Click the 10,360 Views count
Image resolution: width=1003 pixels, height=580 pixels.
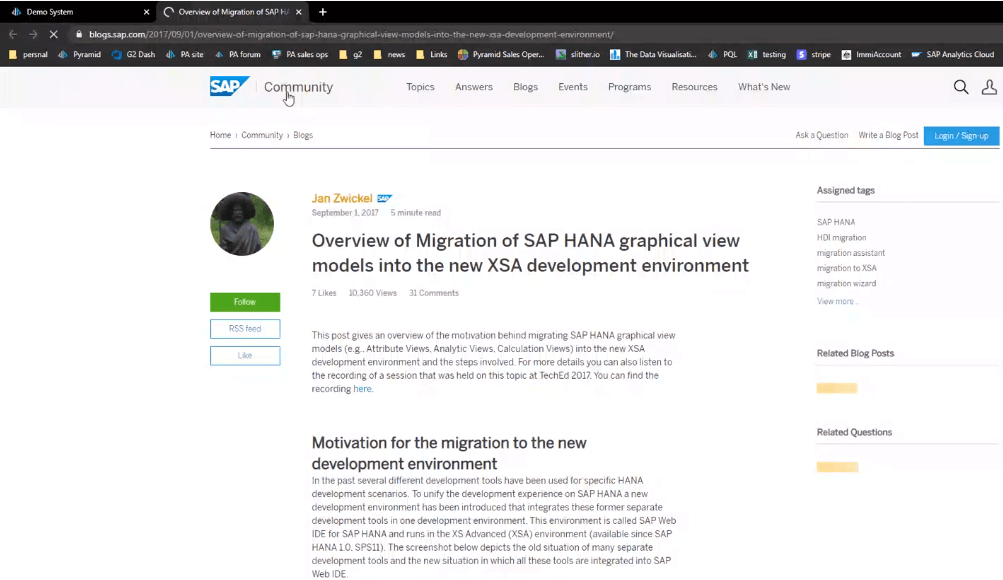click(x=372, y=293)
